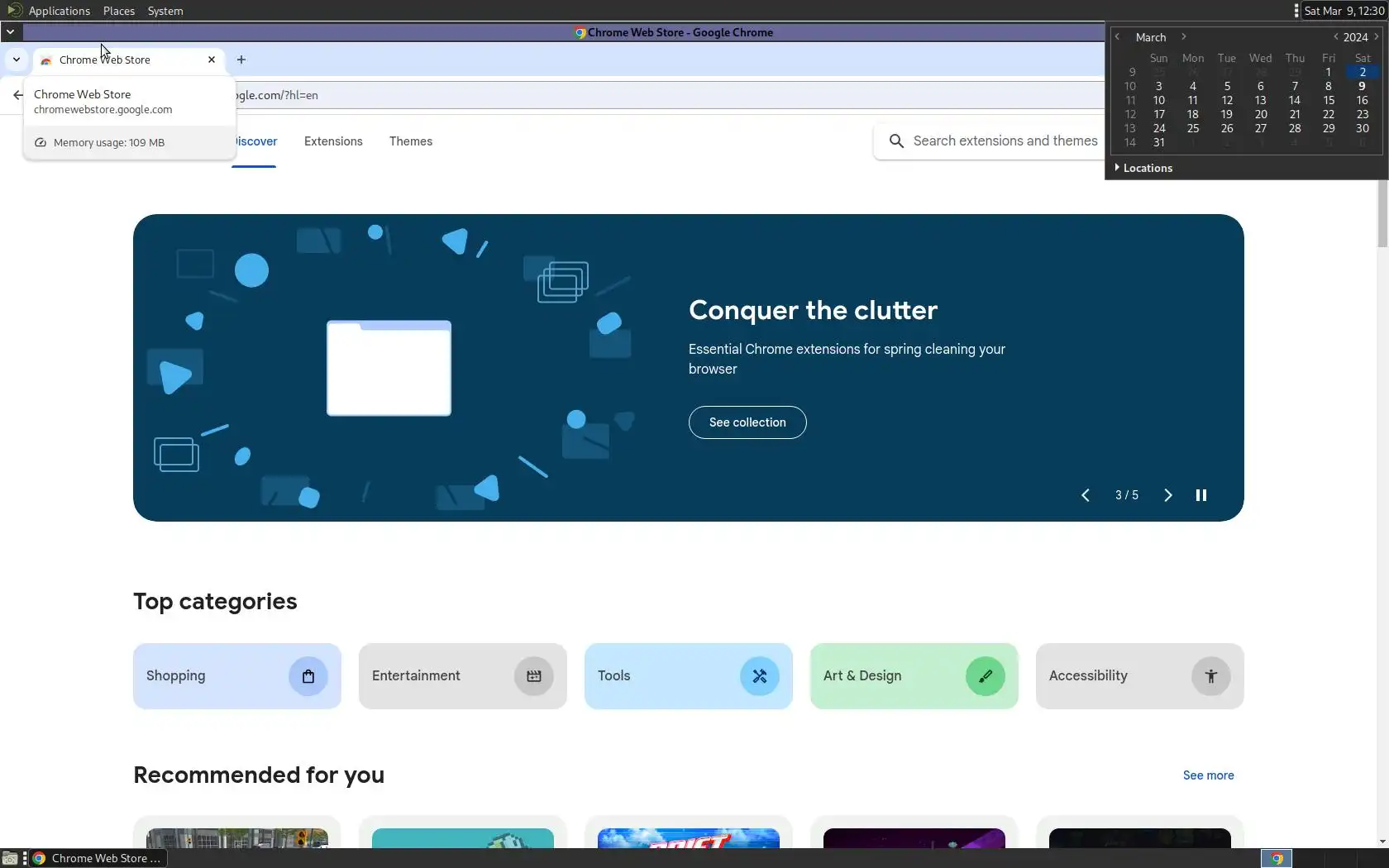Click the See collection button
This screenshot has width=1389, height=868.
(x=747, y=422)
